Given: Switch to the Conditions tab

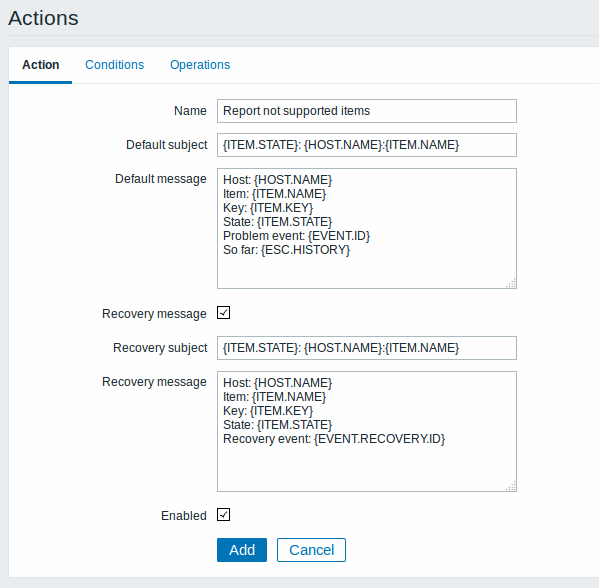Looking at the screenshot, I should tap(114, 65).
